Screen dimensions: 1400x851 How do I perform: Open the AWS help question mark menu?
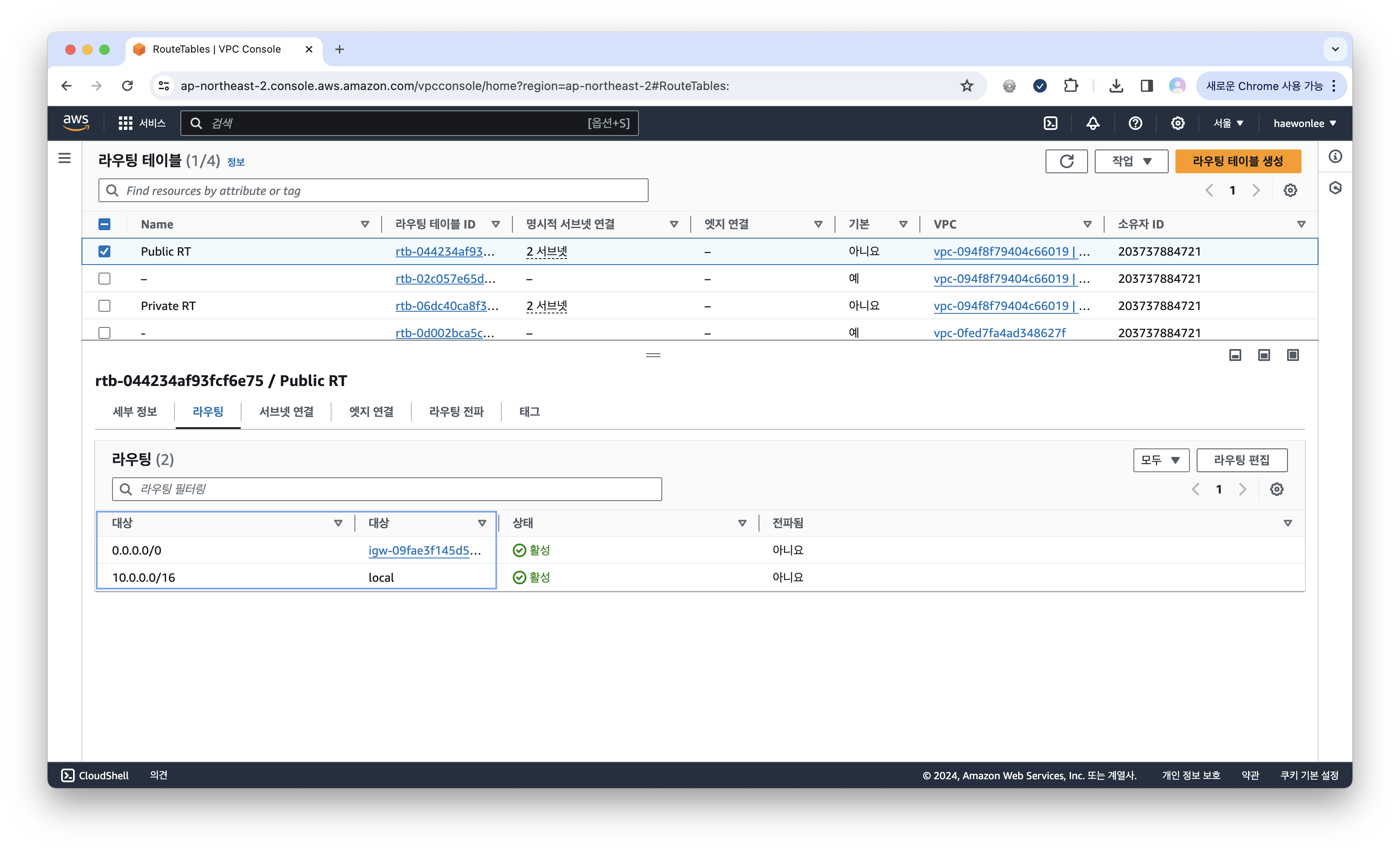coord(1135,123)
